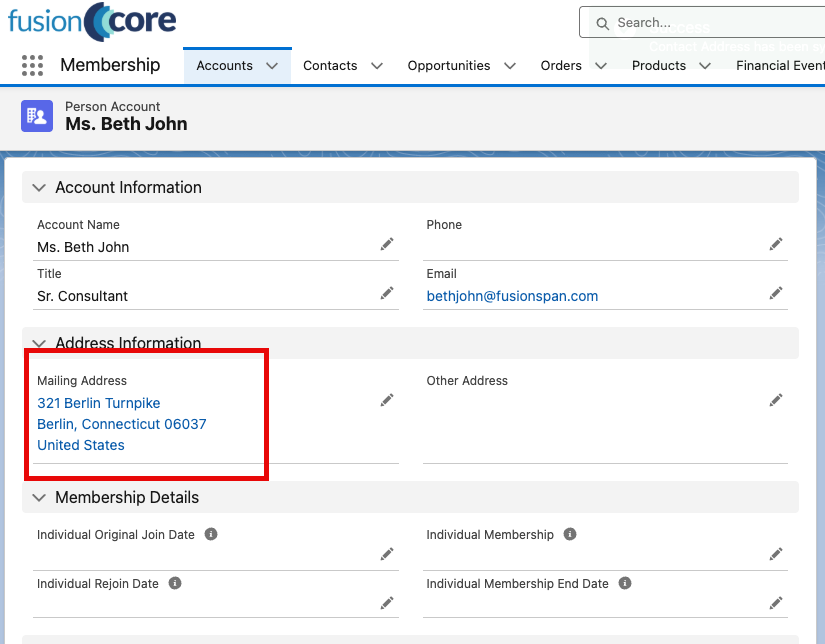Show info for Individual Membership End Date
The image size is (825, 644).
coord(625,583)
